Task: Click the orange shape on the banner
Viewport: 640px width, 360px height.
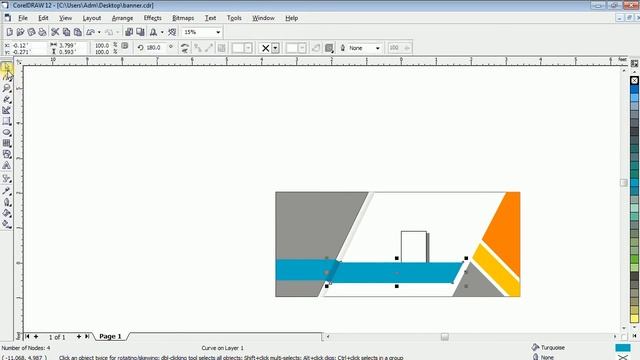Action: pyautogui.click(x=505, y=231)
